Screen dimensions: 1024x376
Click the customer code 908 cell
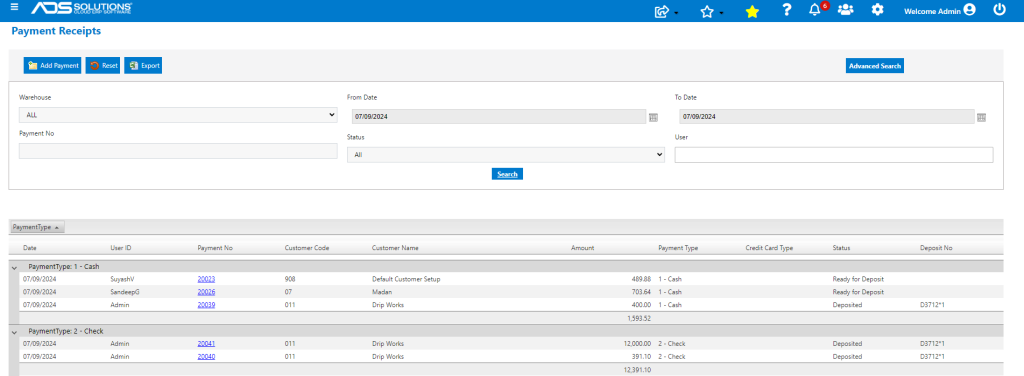(290, 279)
